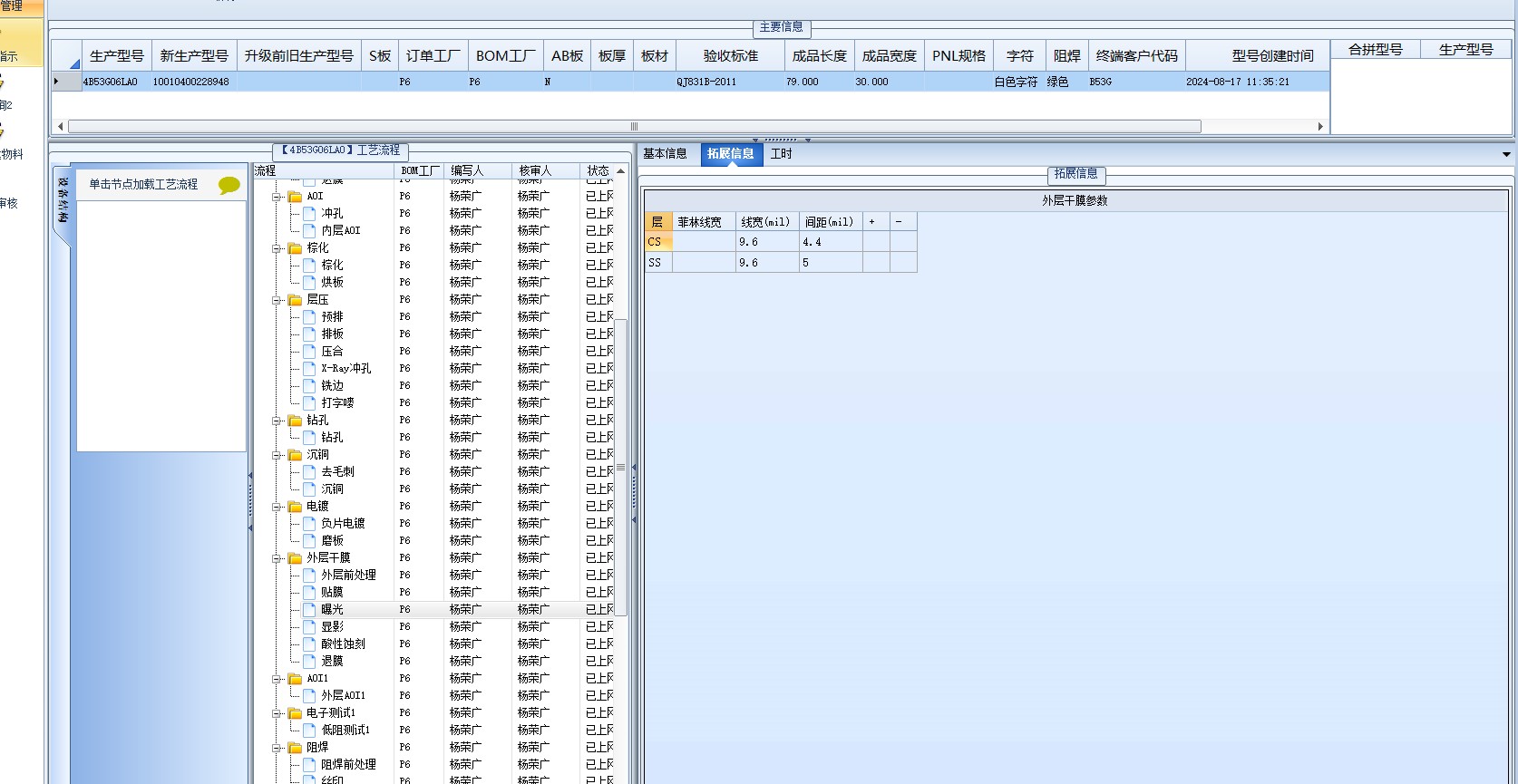
Task: Click CS row 线宽 cell 9.6
Action: 766,242
